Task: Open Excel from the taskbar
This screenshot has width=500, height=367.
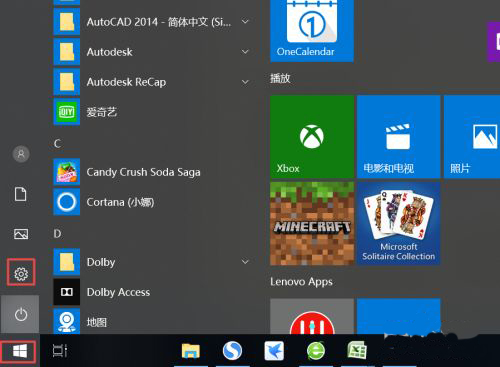Action: [357, 351]
